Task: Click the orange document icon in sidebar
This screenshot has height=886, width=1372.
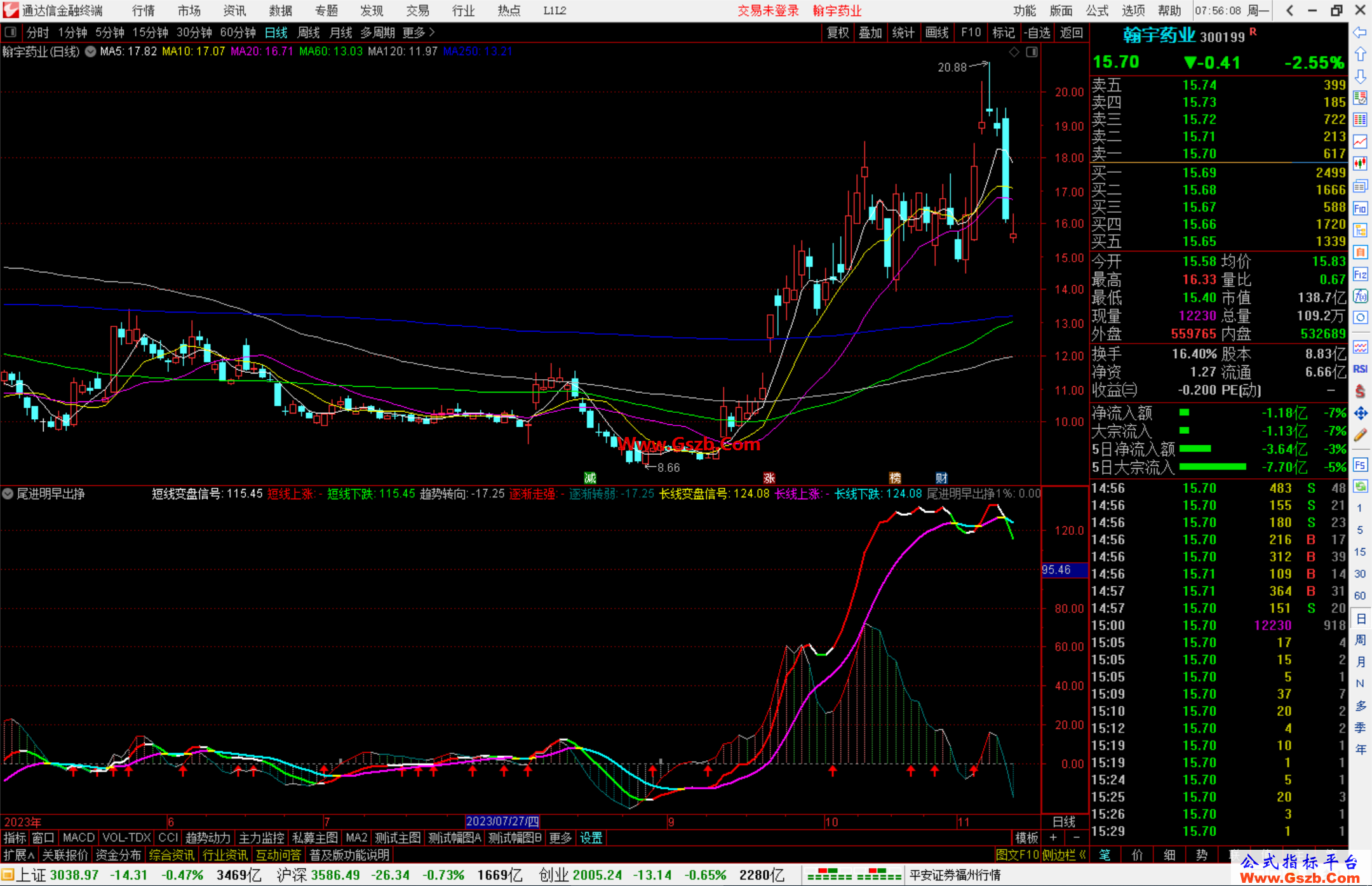Action: click(1360, 252)
